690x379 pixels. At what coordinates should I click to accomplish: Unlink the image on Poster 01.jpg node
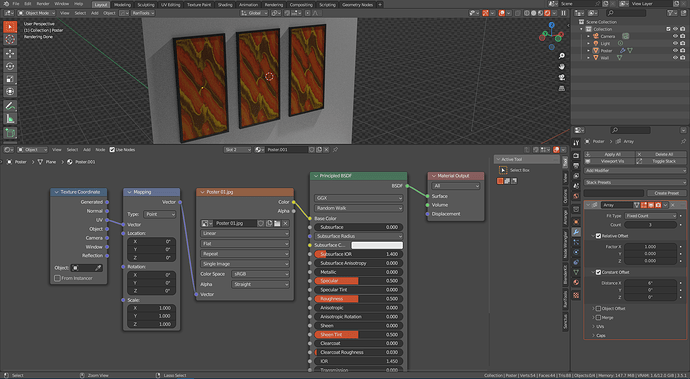[285, 223]
